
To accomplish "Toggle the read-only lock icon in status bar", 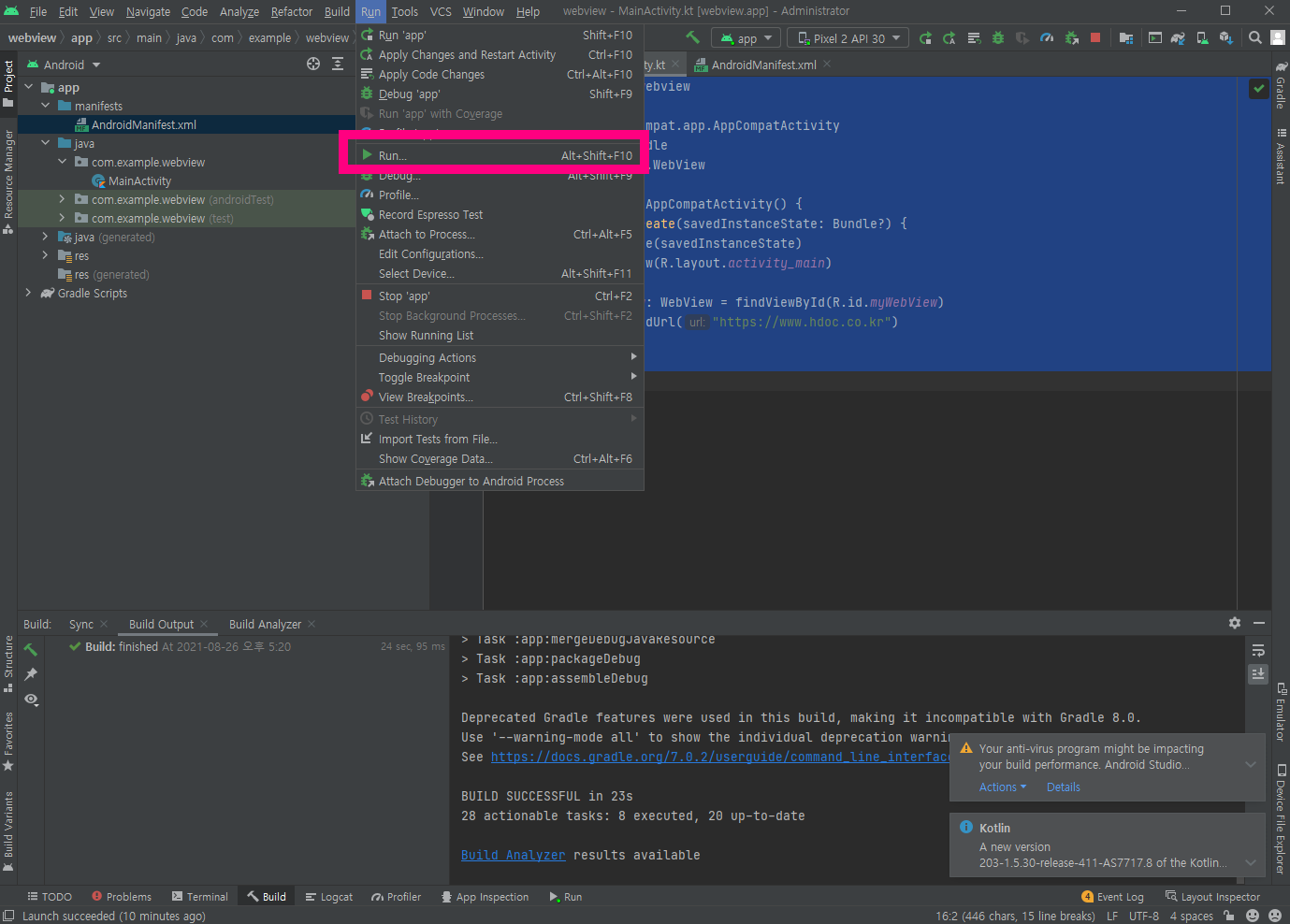I will point(1229,916).
